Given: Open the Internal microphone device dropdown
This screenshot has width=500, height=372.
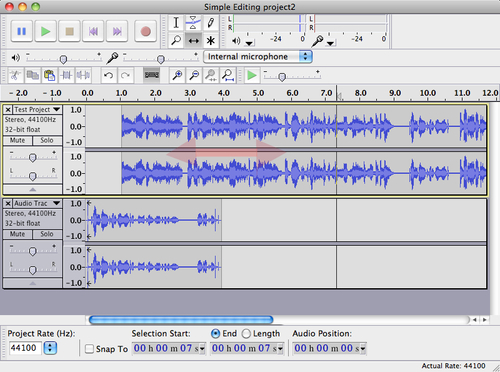Looking at the screenshot, I should tap(258, 57).
